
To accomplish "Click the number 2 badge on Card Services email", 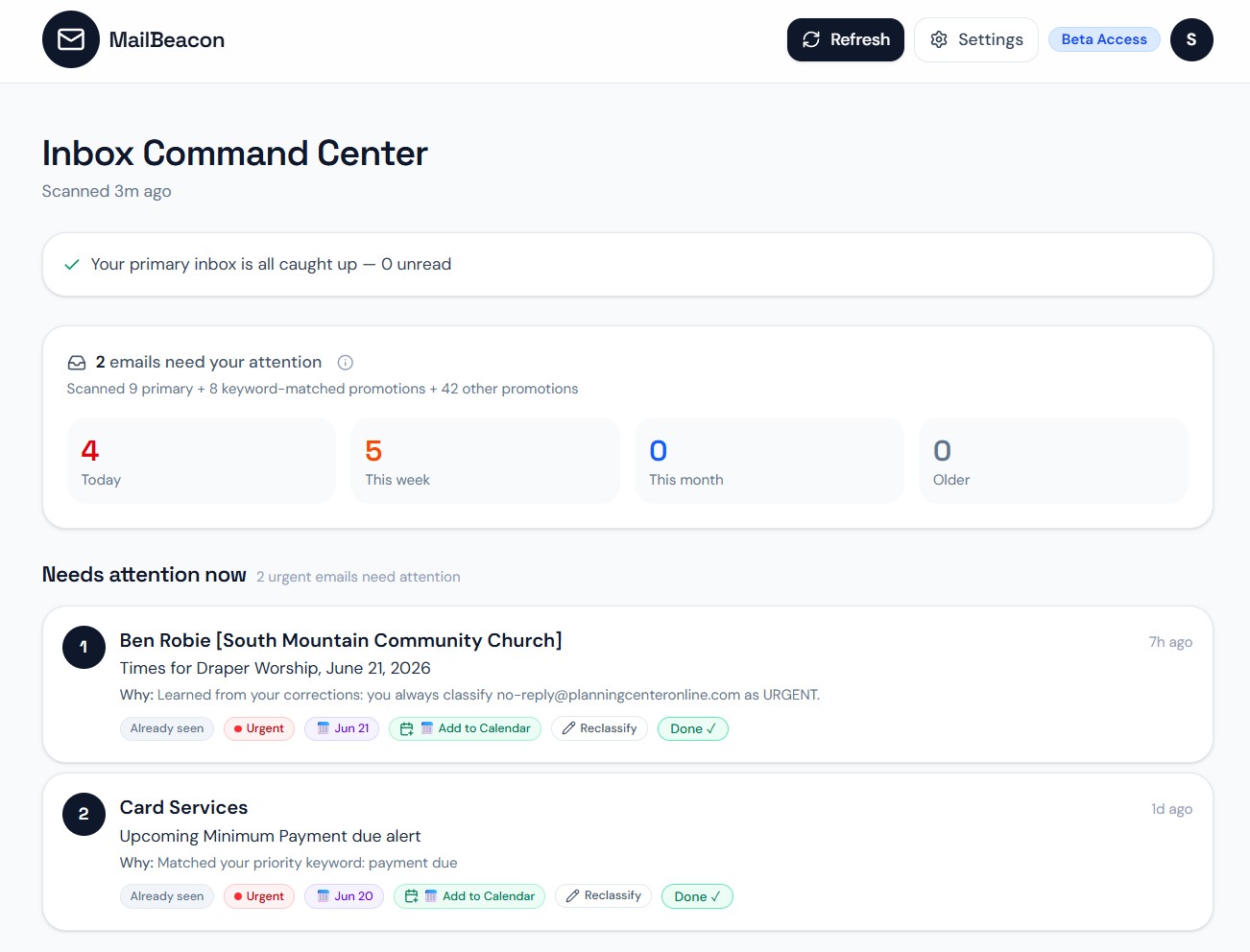I will [x=84, y=814].
